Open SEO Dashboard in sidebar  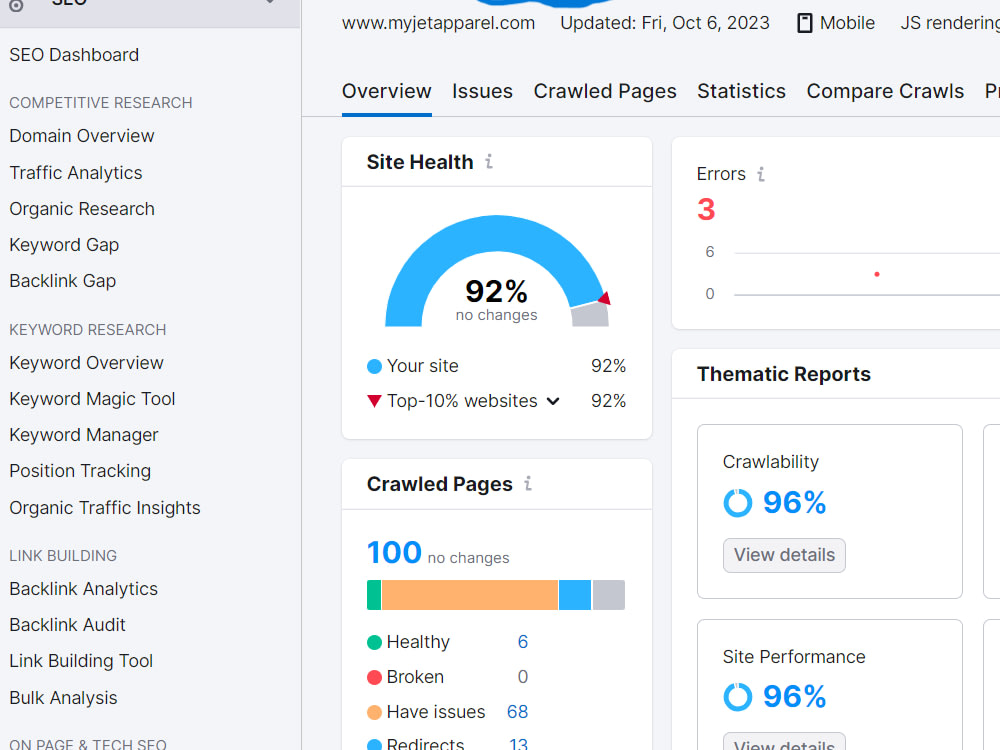pos(74,55)
